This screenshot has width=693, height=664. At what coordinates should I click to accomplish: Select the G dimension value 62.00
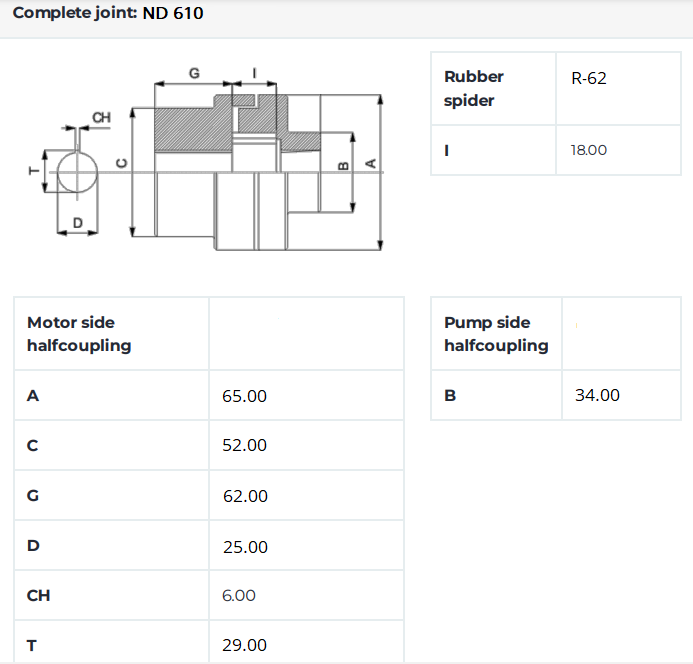[245, 496]
